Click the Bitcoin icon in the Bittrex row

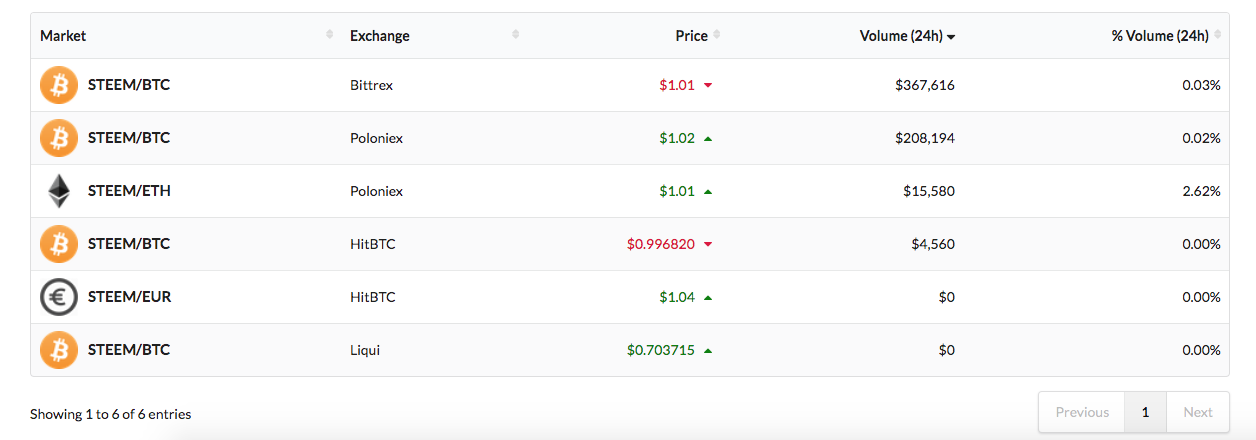coord(59,85)
